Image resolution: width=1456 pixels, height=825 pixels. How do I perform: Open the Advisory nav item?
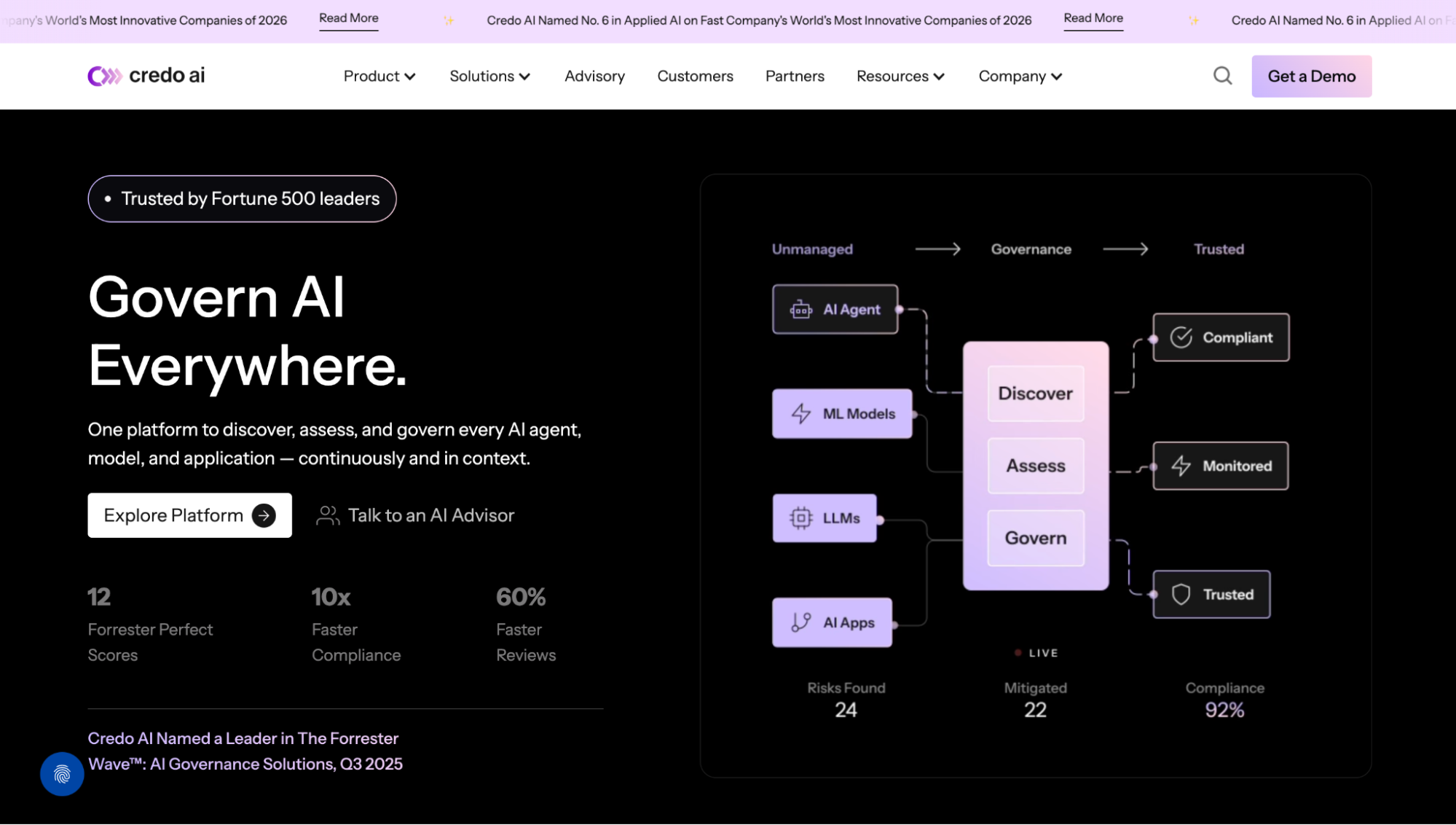(x=594, y=77)
